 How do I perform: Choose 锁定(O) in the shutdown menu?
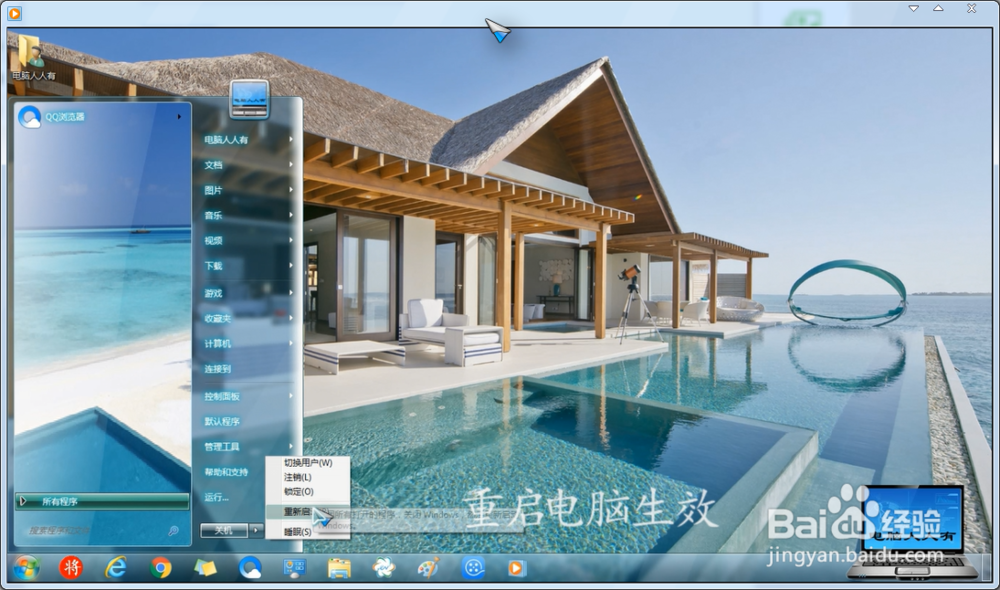click(x=307, y=492)
